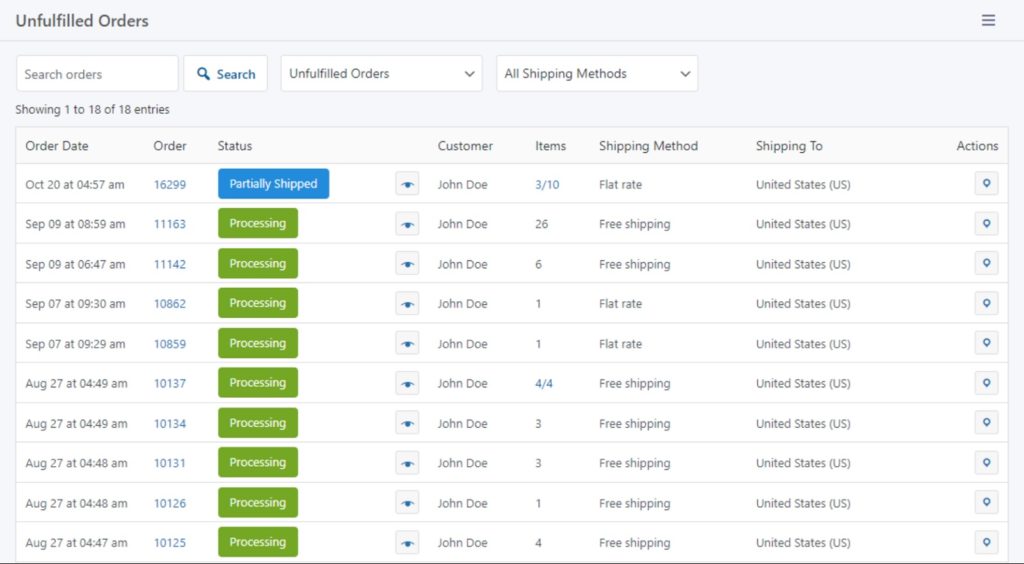Click the 3/10 items link
The image size is (1024, 564).
(547, 185)
